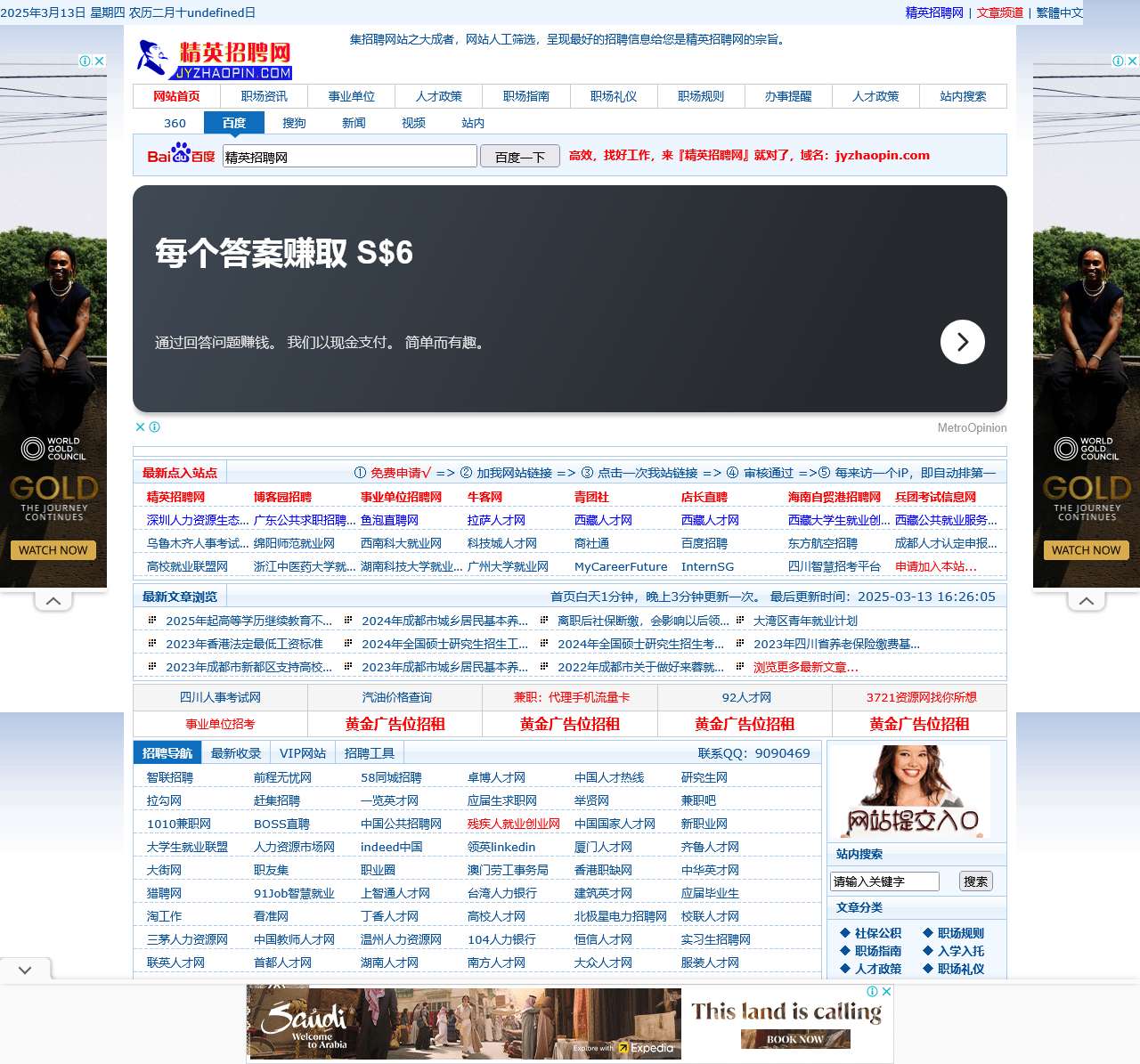Open 兵团考试信息网 link
Viewport: 1140px width, 1064px height.
pyautogui.click(x=935, y=497)
